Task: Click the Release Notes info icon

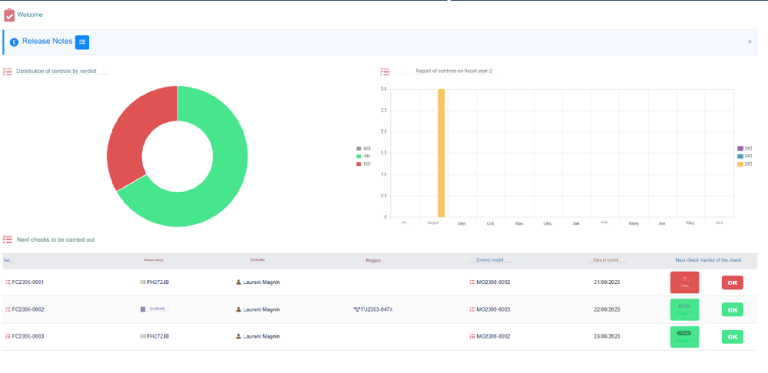Action: [14, 42]
